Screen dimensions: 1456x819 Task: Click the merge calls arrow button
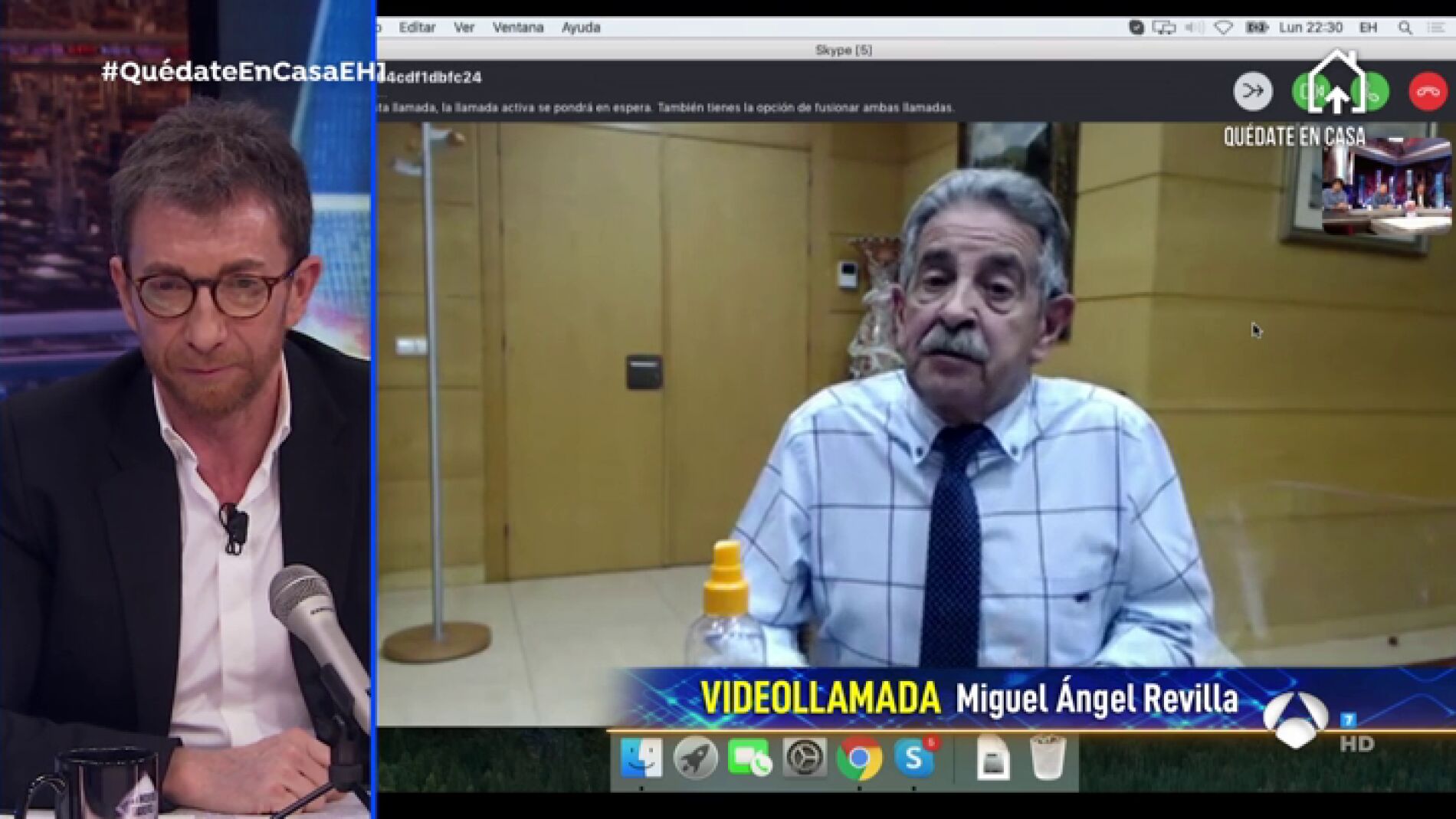coord(1253,92)
